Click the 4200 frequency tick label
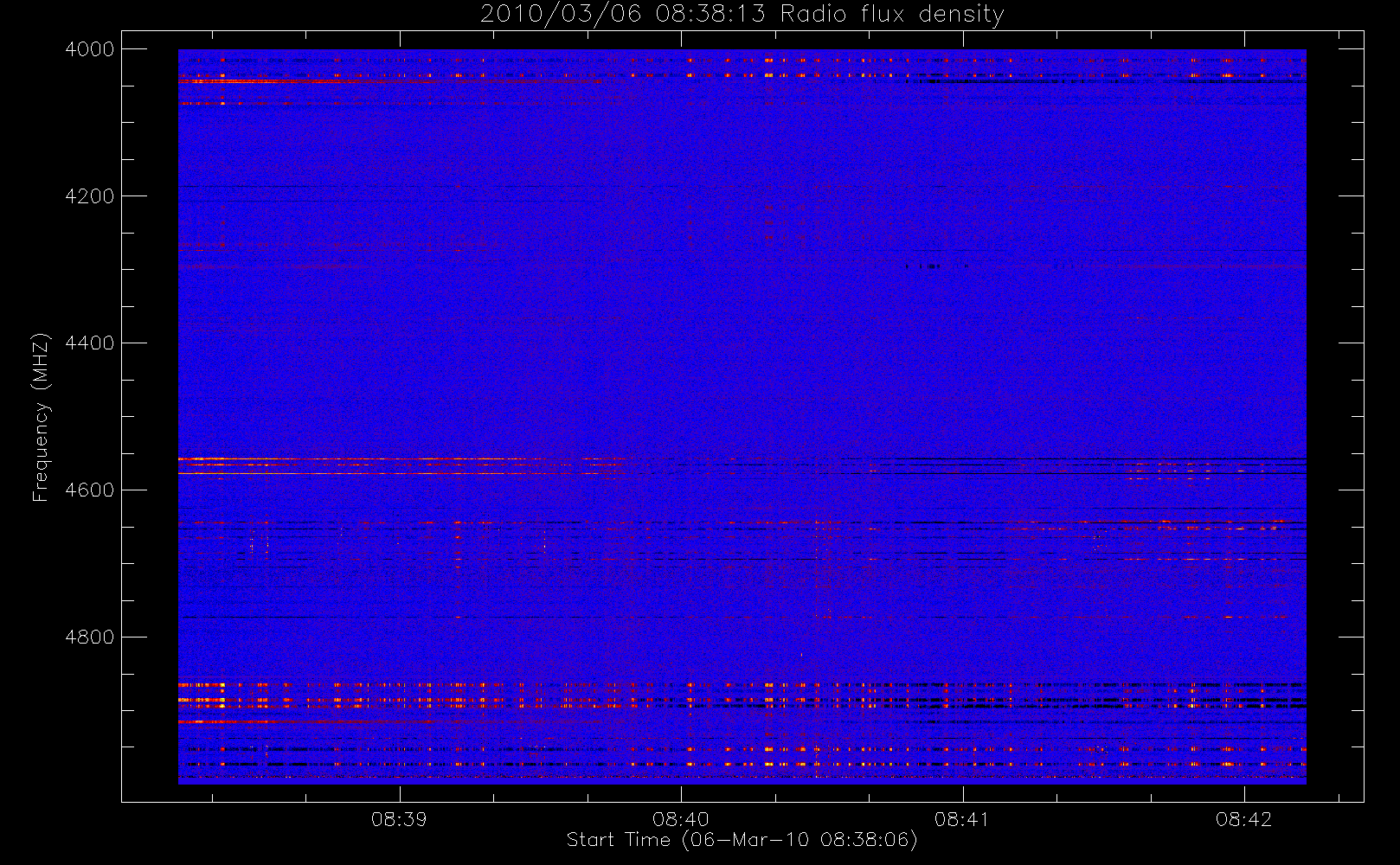 (90, 196)
